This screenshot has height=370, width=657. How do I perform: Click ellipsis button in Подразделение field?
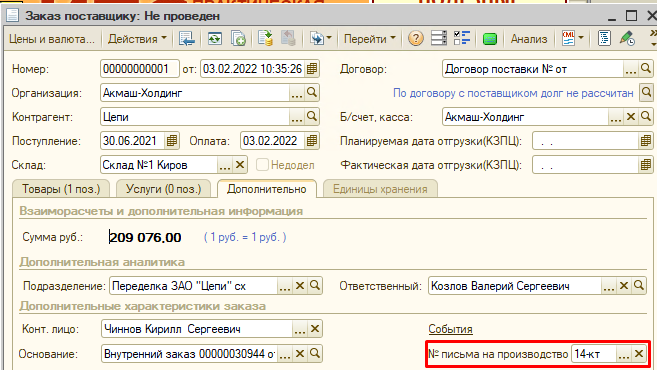[x=285, y=286]
